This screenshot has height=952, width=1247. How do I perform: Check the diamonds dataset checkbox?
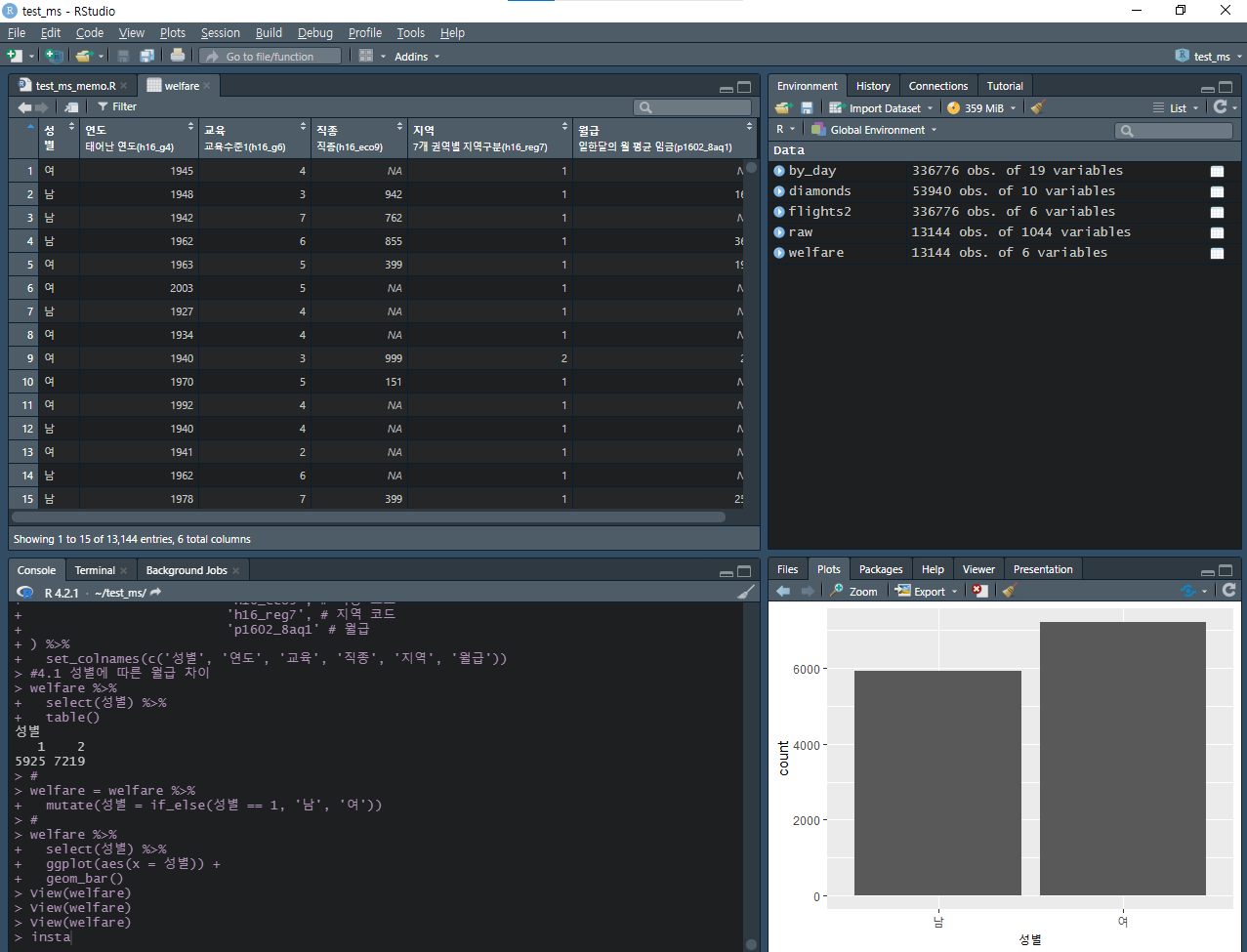tap(1217, 191)
